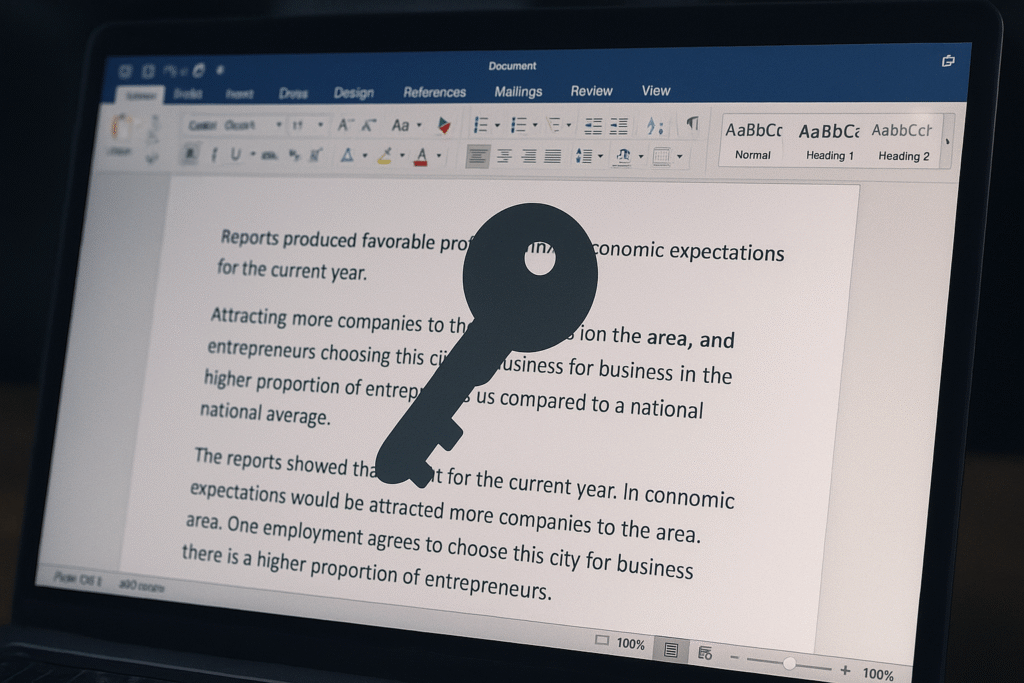Apply the Heading 1 style
Image resolution: width=1024 pixels, height=683 pixels.
point(829,141)
